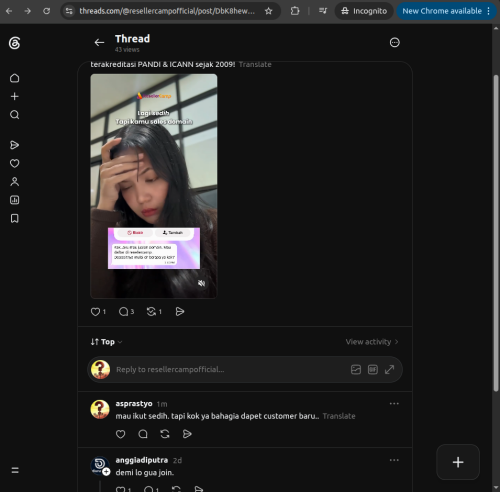The width and height of the screenshot is (500, 492).
Task: Open View activity
Action: tap(372, 342)
